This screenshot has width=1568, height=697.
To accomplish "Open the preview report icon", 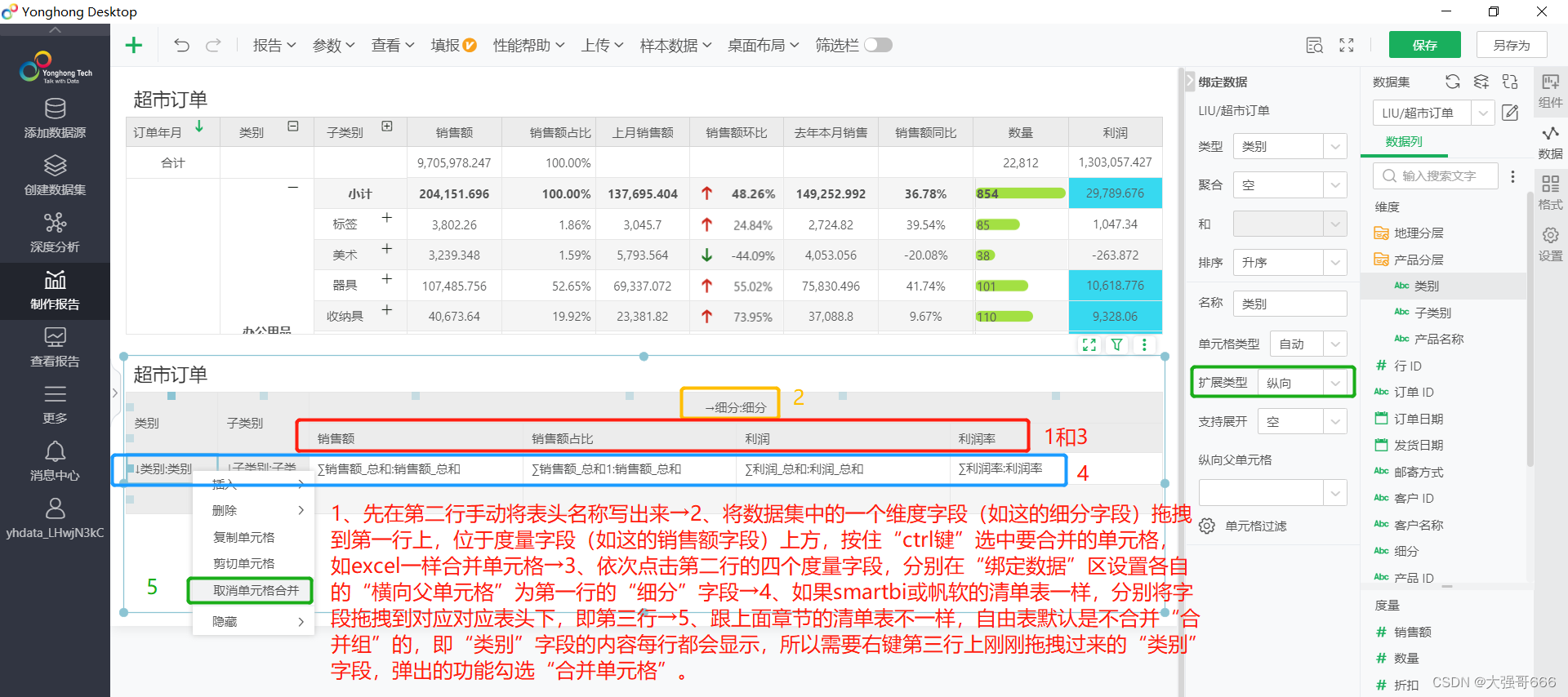I will 1314,46.
